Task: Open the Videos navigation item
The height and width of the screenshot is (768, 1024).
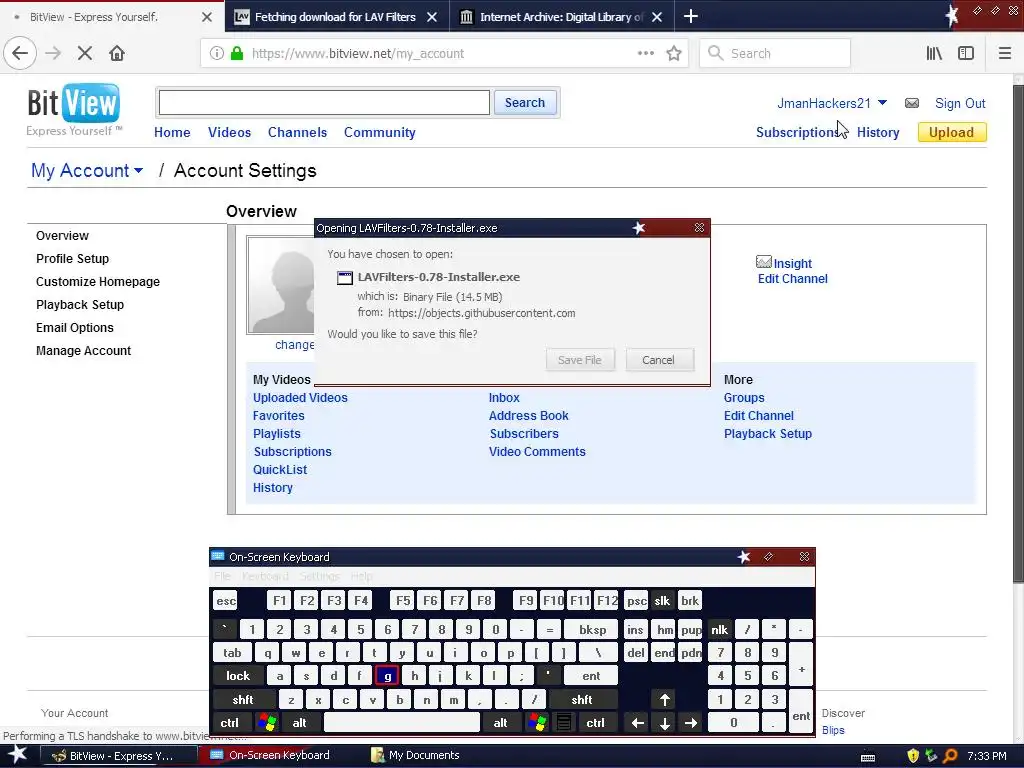Action: tap(229, 133)
